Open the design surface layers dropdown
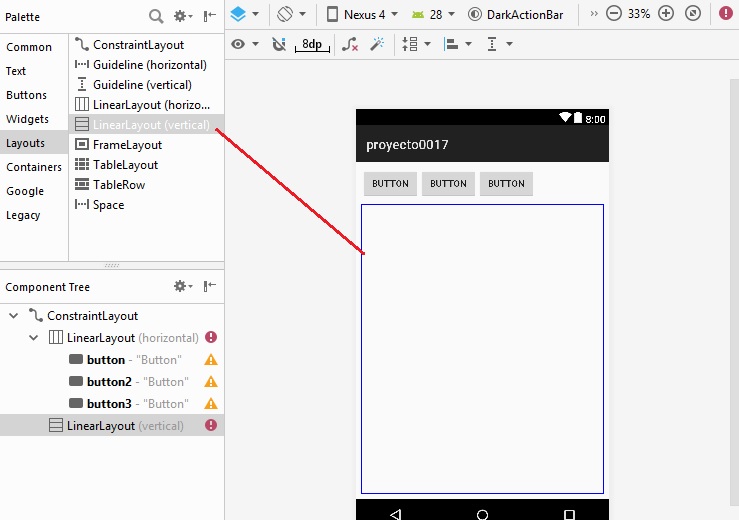This screenshot has width=739, height=520. click(x=244, y=14)
